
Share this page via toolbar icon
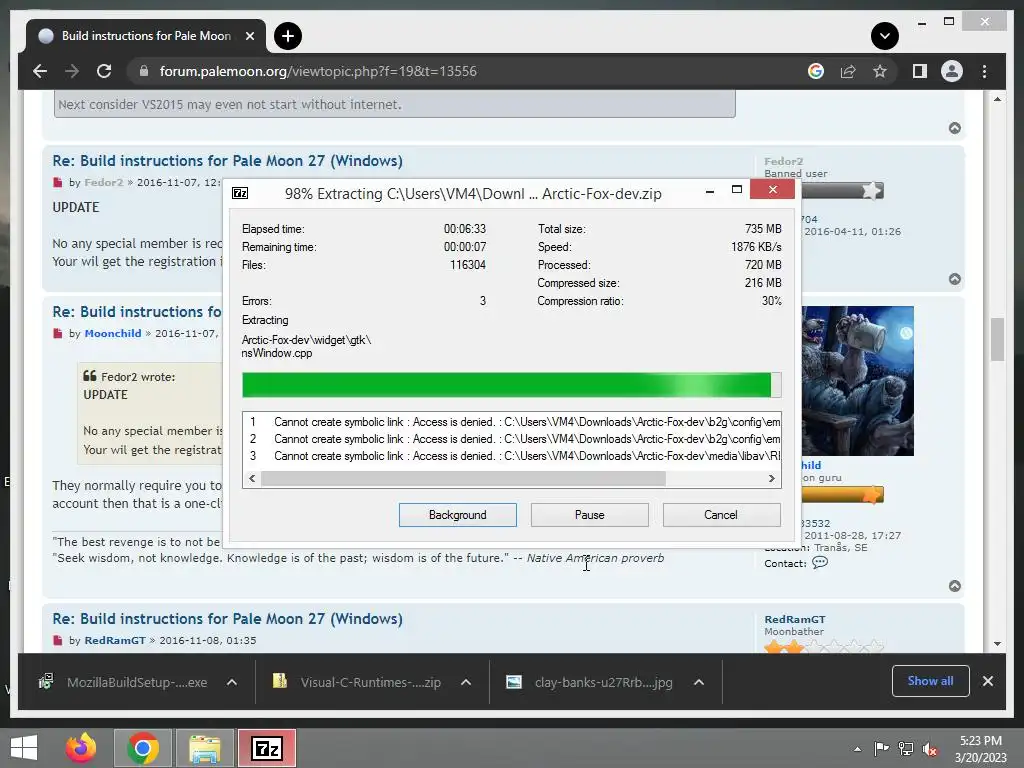coord(848,71)
